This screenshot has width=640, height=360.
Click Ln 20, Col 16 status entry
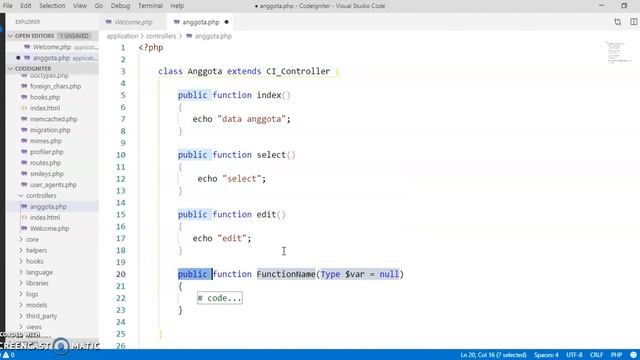click(x=493, y=355)
